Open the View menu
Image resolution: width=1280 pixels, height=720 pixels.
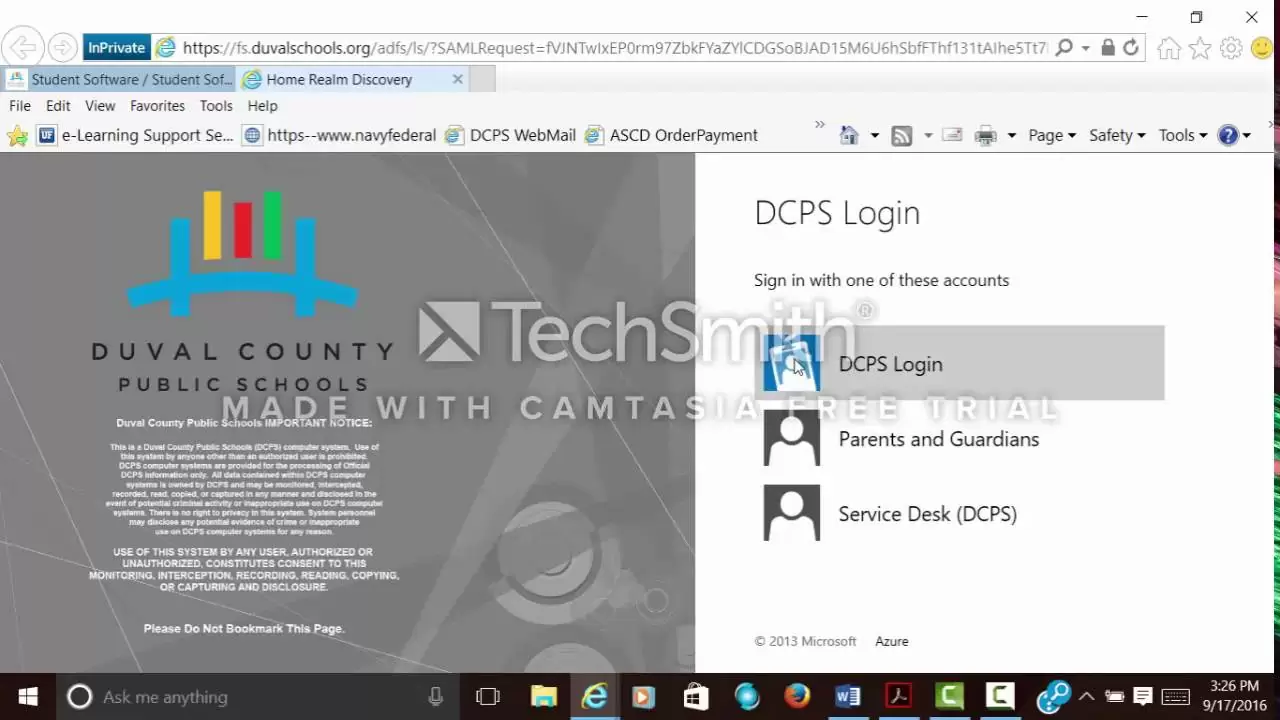[x=100, y=106]
